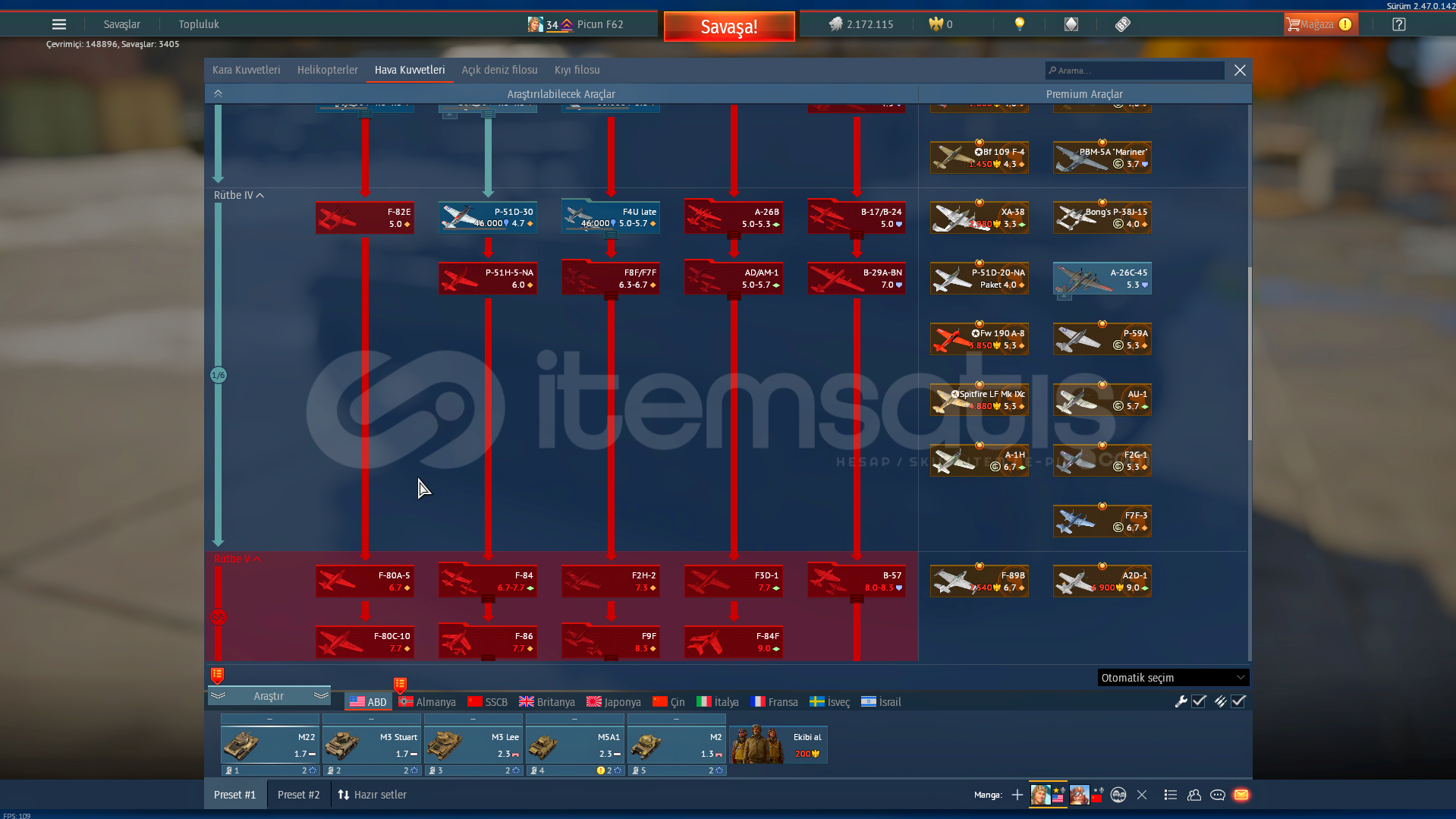
Task: Expand slot header above M3 Lee
Action: pyautogui.click(x=473, y=718)
